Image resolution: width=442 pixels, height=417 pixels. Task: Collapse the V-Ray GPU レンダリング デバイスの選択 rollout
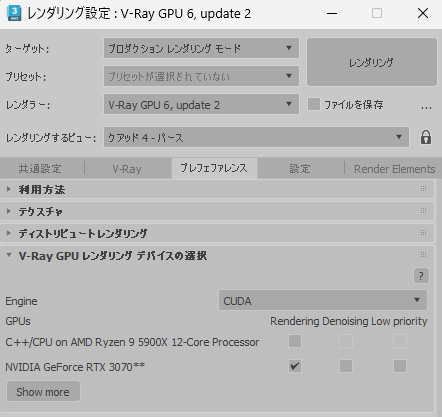(9, 255)
